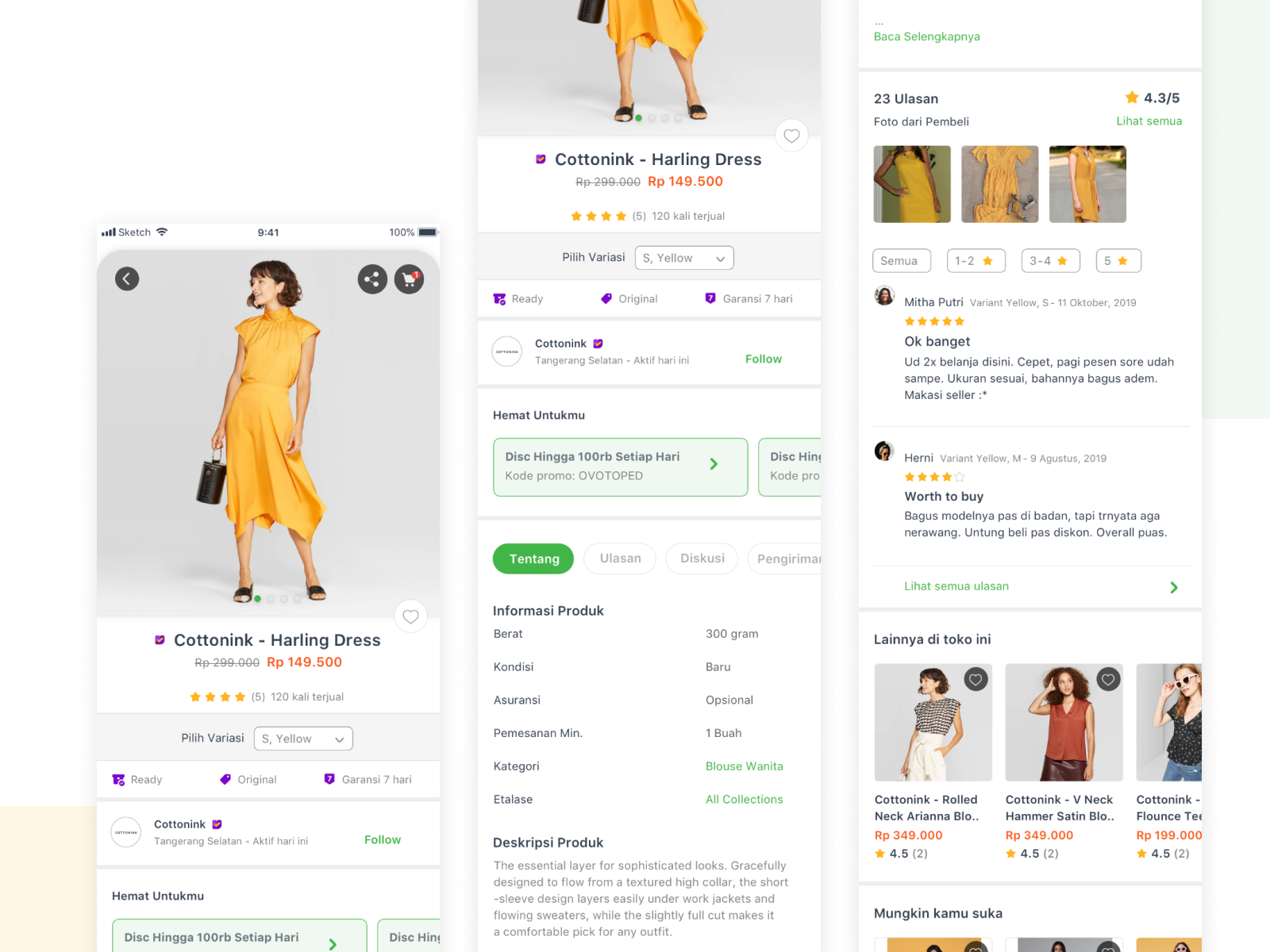
Task: Click the Cottonink store logo in the middle panel
Action: coord(507,351)
